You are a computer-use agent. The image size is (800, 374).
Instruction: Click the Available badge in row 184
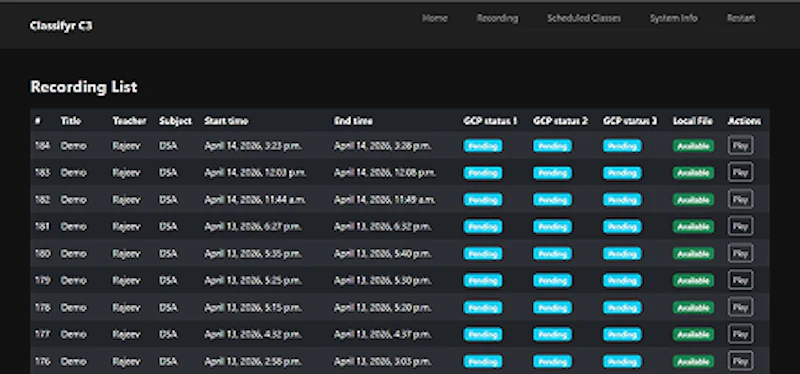[693, 146]
